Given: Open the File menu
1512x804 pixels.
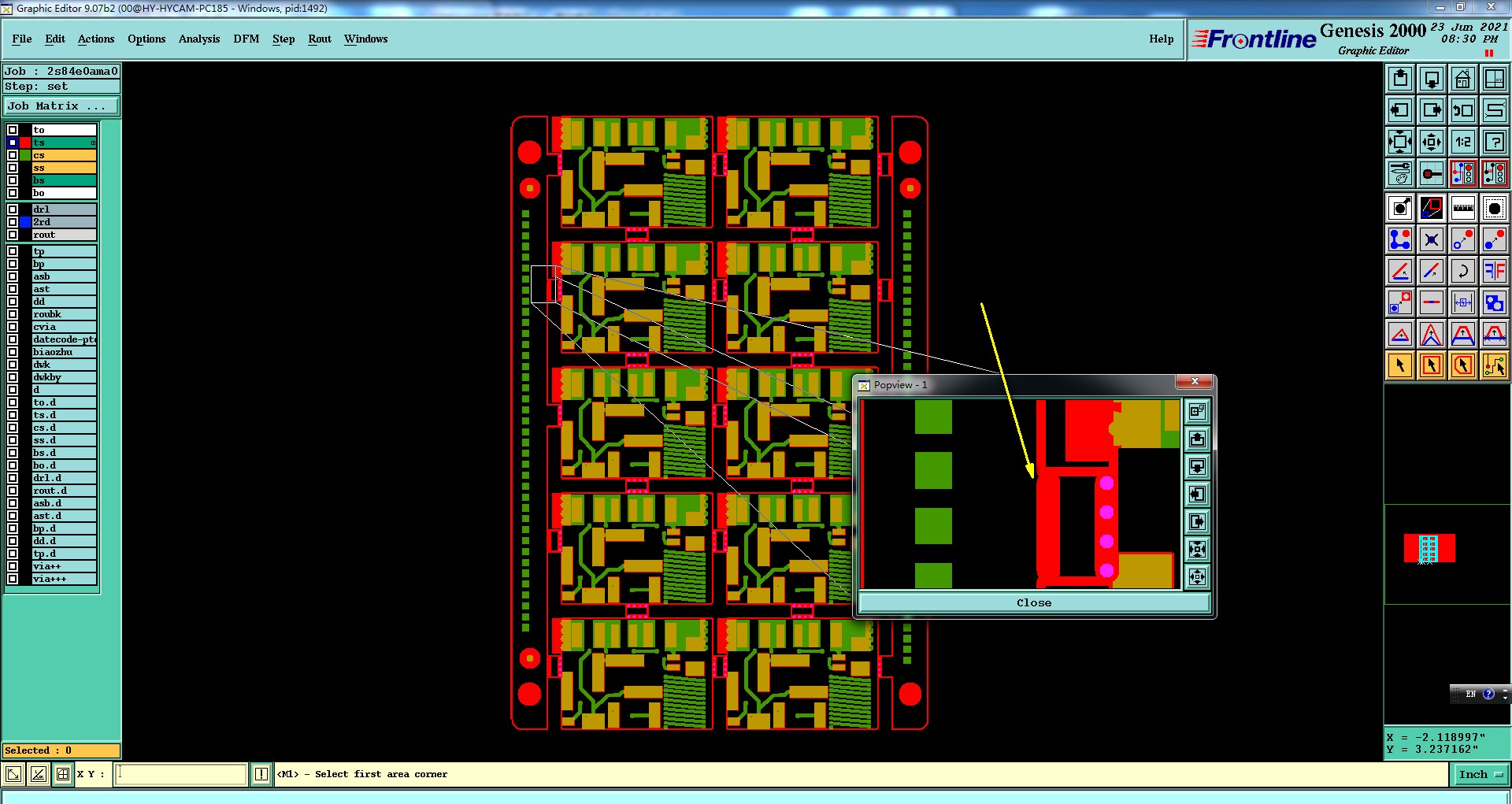Looking at the screenshot, I should [x=22, y=39].
